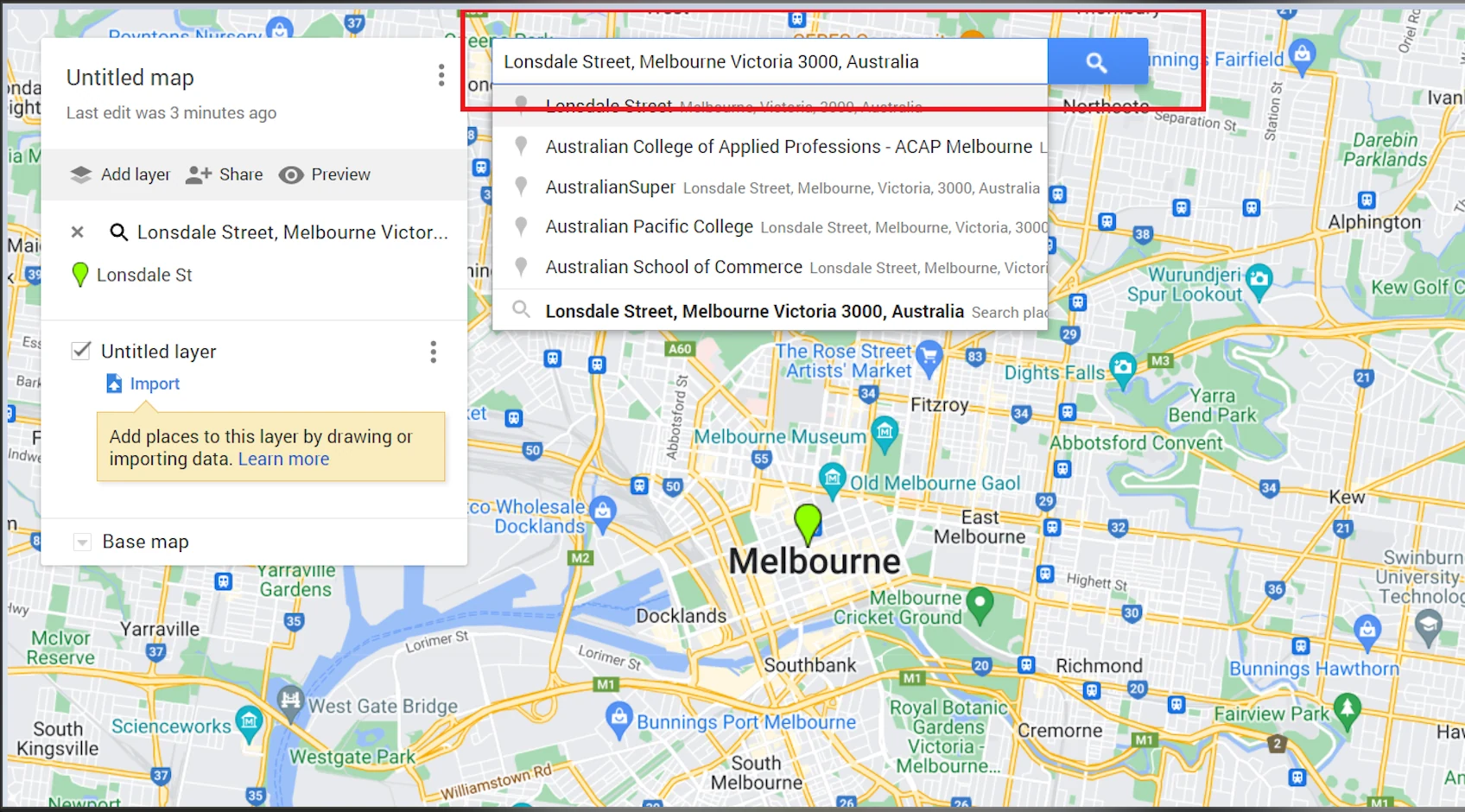1465x812 pixels.
Task: Open the Learn more link
Action: tap(283, 460)
